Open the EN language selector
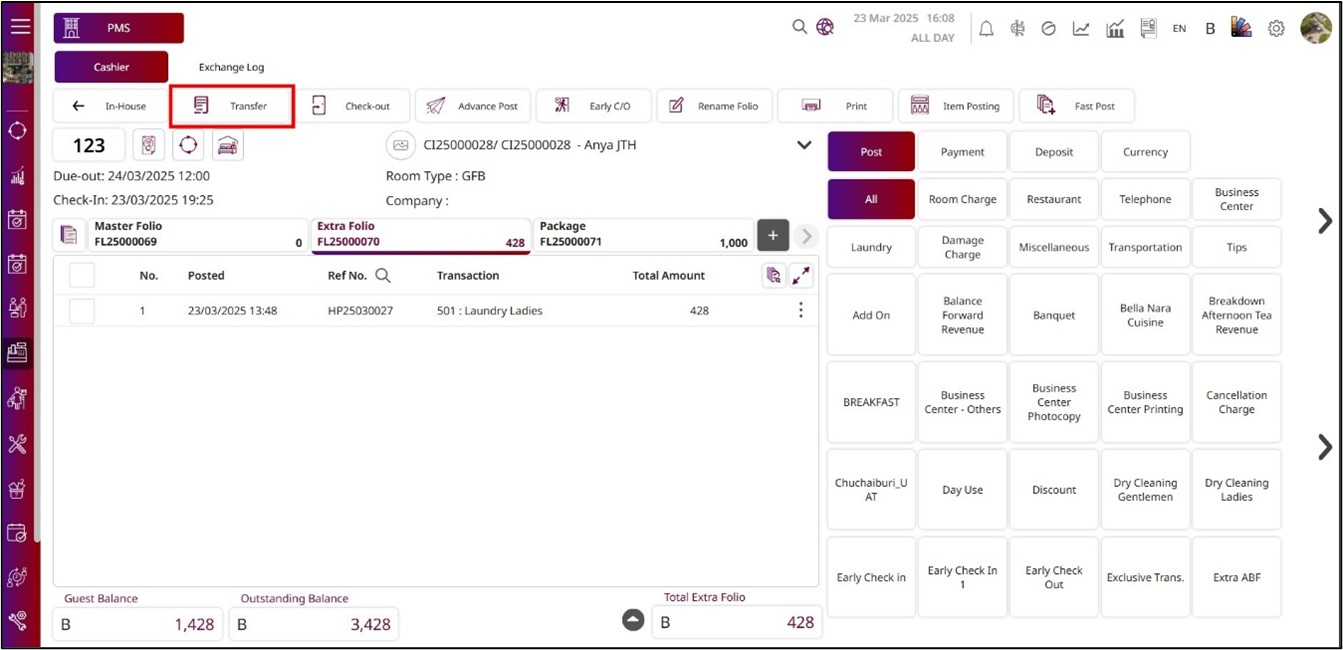Screen dimensions: 1343x650 pyautogui.click(x=1179, y=28)
